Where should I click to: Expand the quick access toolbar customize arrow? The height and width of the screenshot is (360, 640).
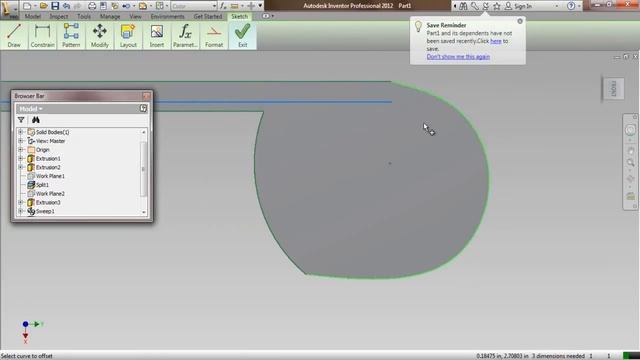click(260, 6)
